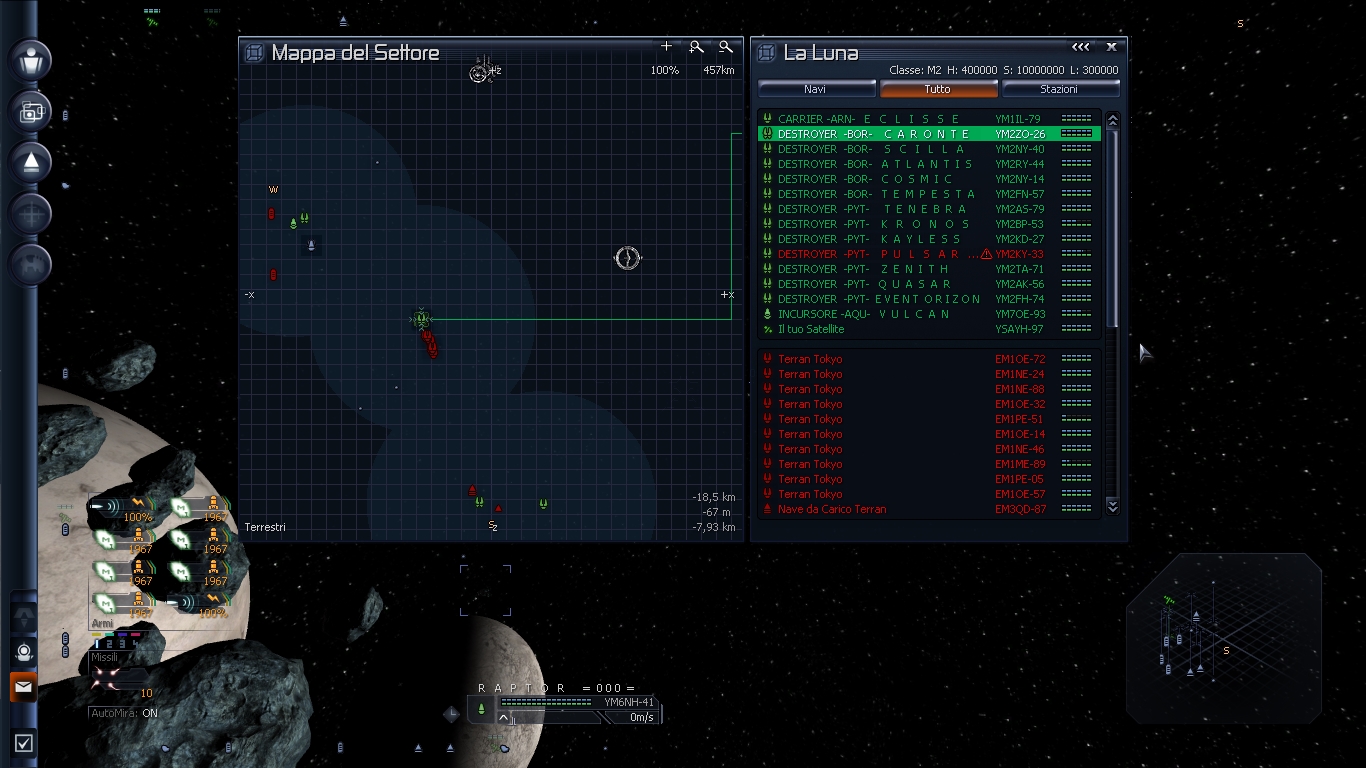Select the highlighted green ship at map center

(421, 319)
